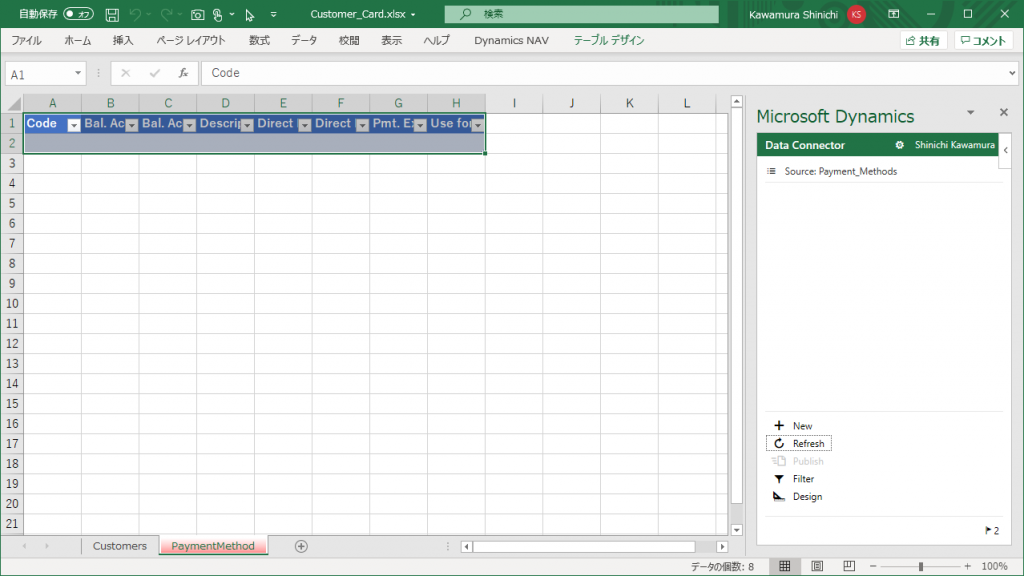Viewport: 1024px width, 576px height.
Task: Switch to the データ ribbon tab
Action: tap(304, 40)
